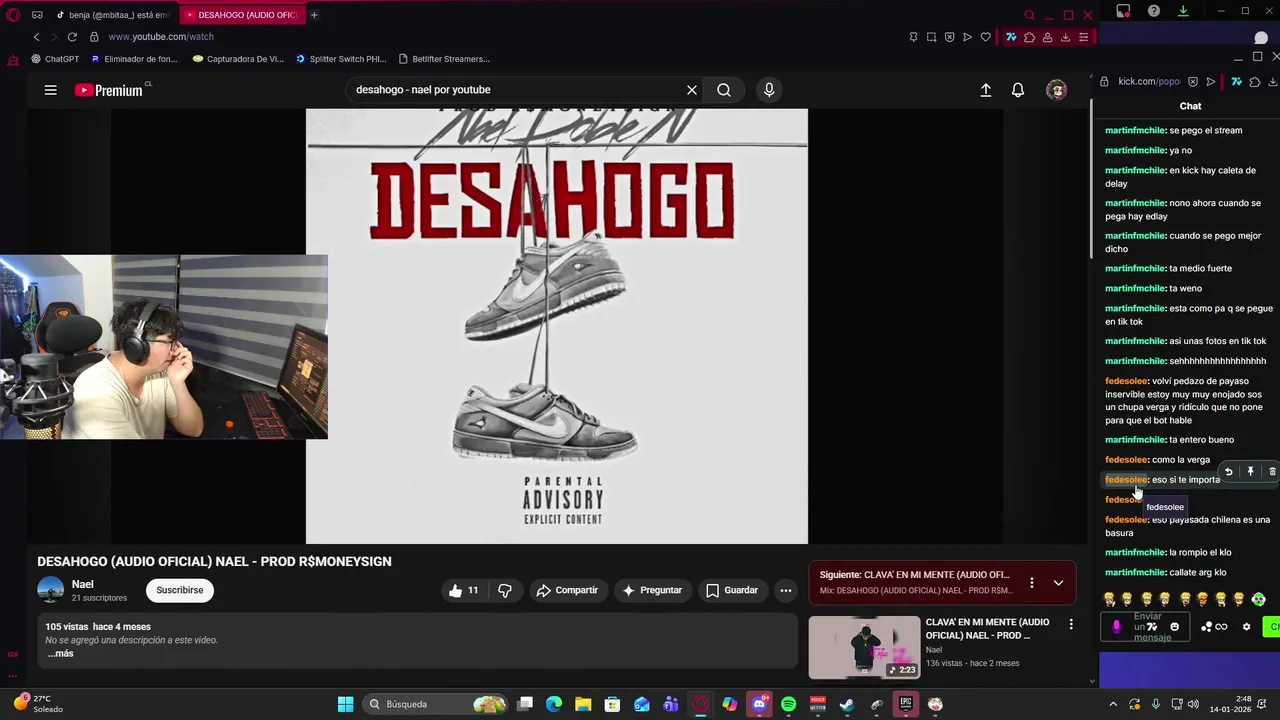This screenshot has width=1280, height=720.
Task: Show hidden system tray icons
Action: point(1113,704)
